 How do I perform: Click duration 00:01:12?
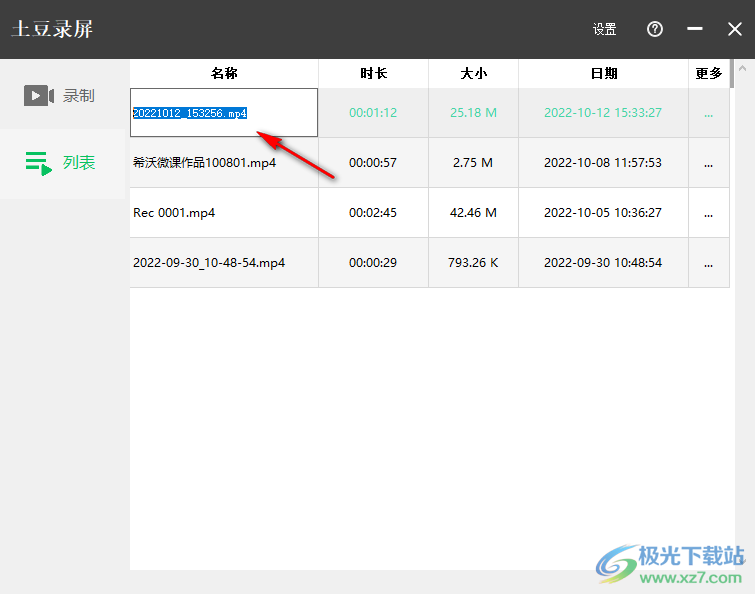pyautogui.click(x=373, y=113)
